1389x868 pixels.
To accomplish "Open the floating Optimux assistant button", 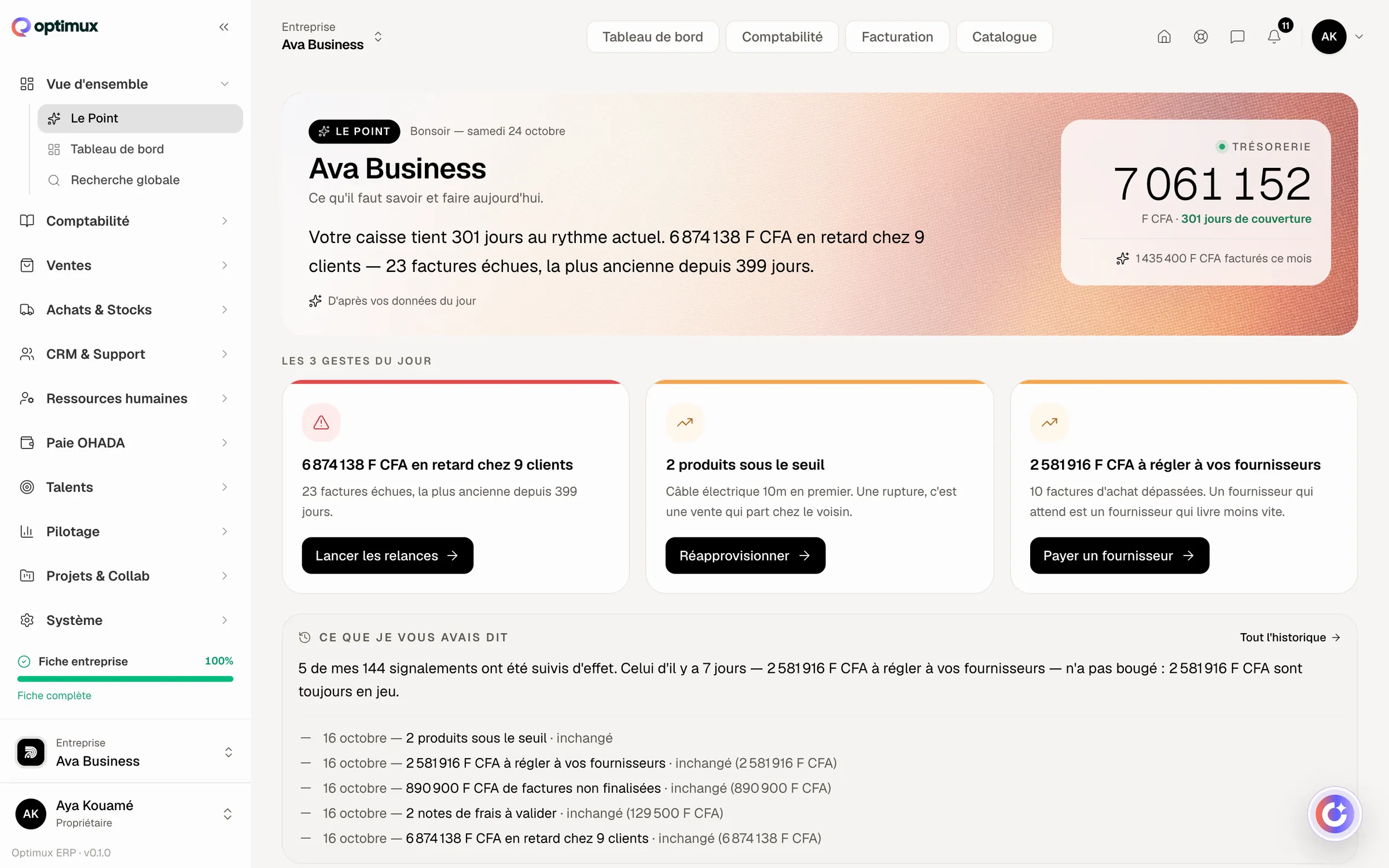I will [1335, 814].
